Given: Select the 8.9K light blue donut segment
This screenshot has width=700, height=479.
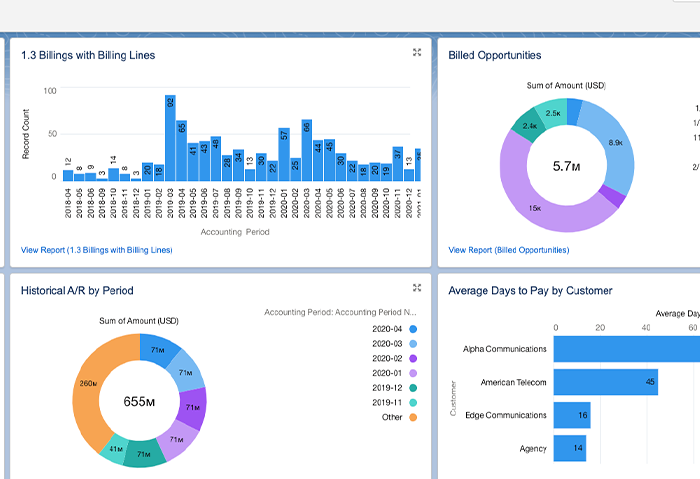Looking at the screenshot, I should click(x=616, y=143).
